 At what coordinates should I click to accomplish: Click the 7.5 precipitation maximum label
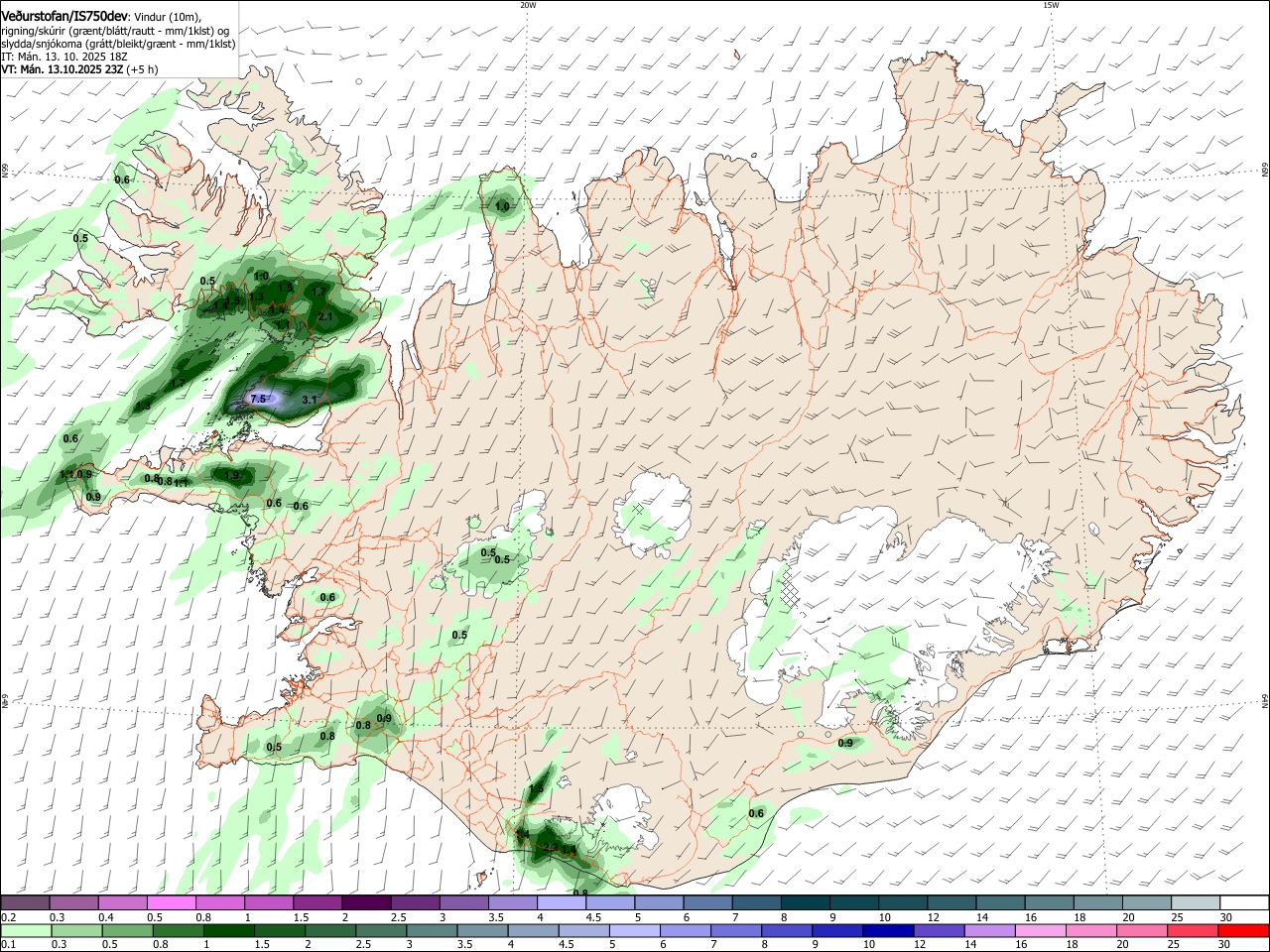coord(259,399)
